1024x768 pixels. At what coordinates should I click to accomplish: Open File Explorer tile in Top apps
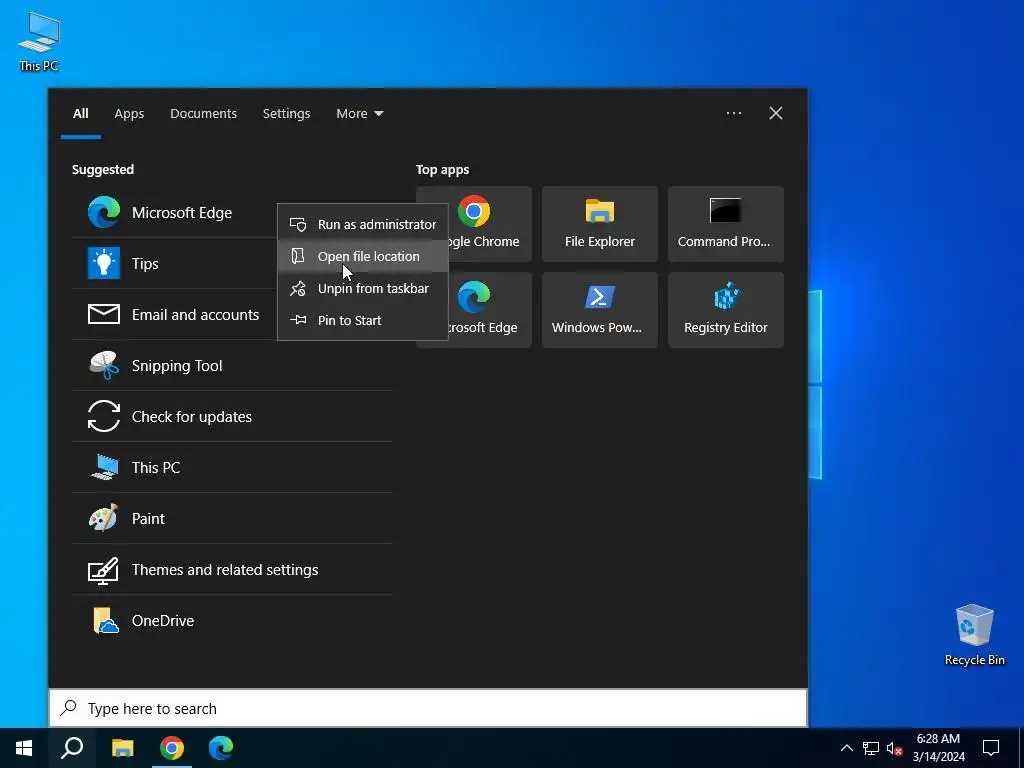click(600, 224)
